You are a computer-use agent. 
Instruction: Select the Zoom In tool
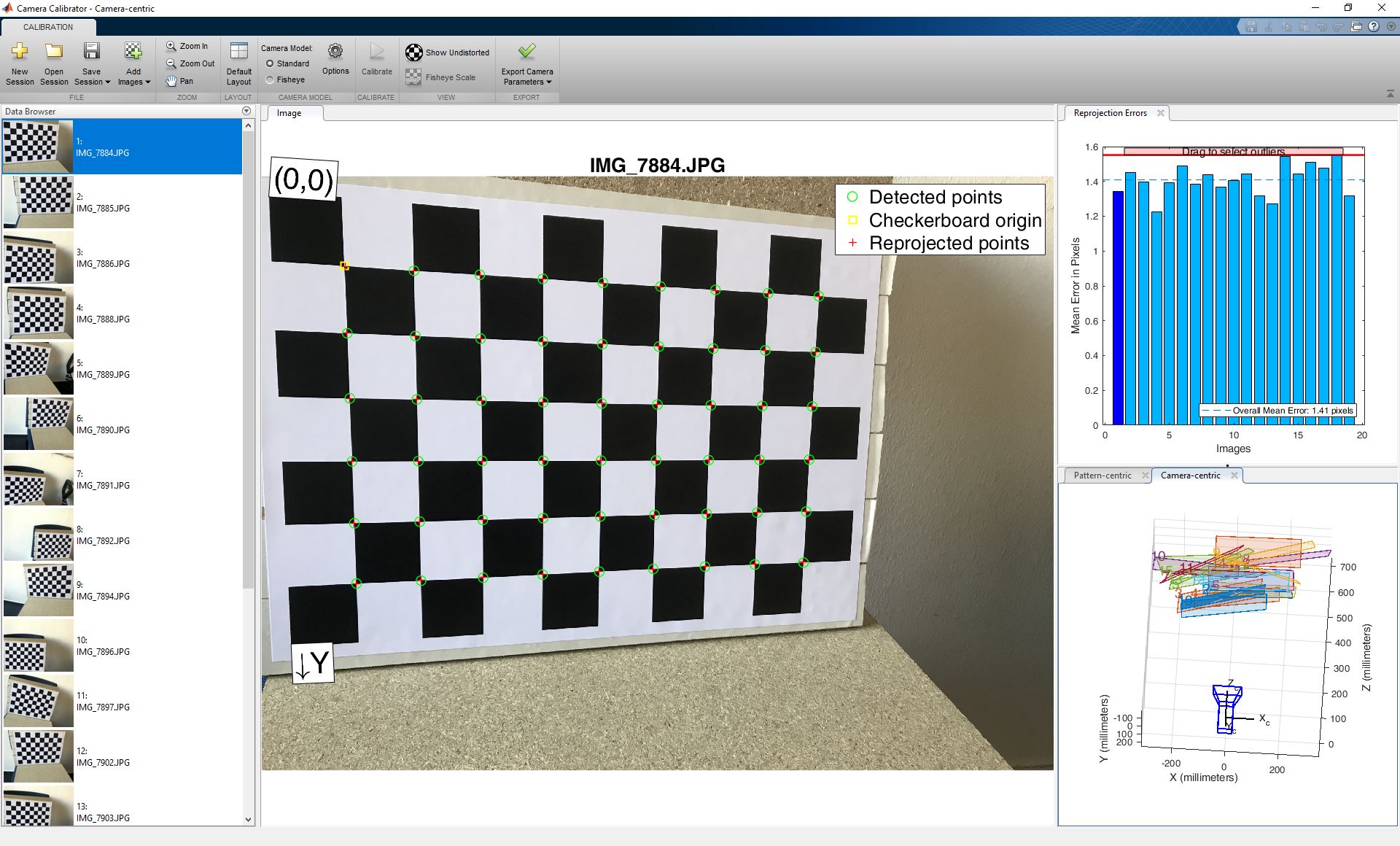tap(187, 46)
